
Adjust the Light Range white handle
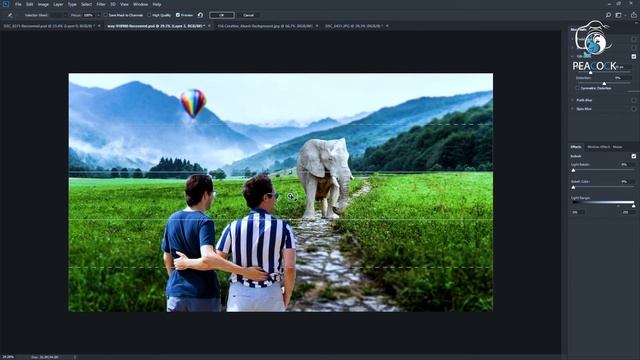tap(633, 206)
